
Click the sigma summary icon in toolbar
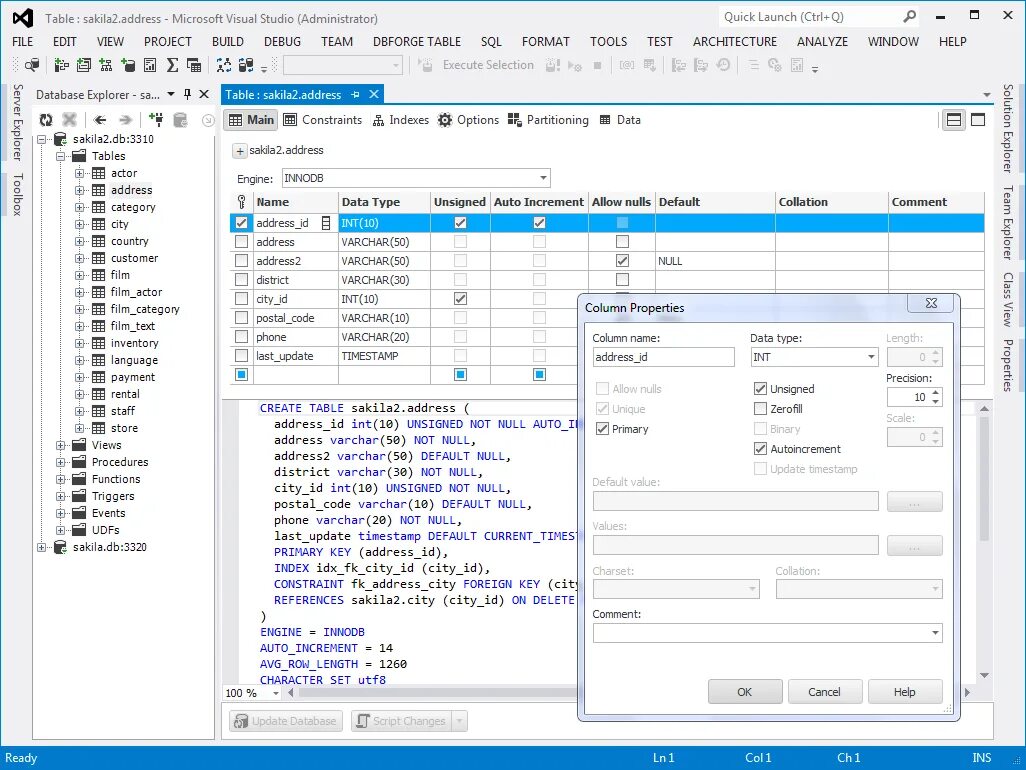click(172, 65)
